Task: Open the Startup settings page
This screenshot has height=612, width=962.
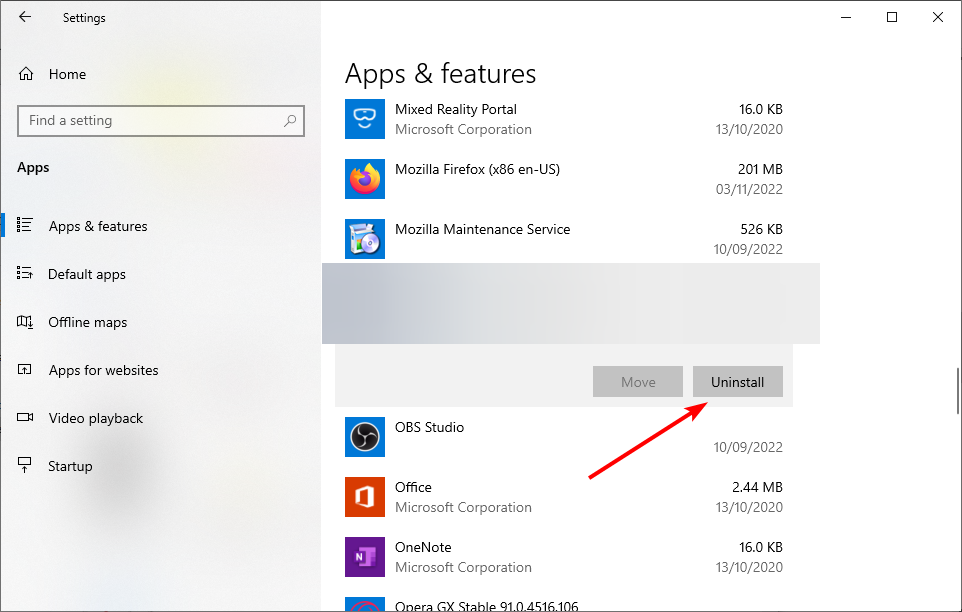Action: pyautogui.click(x=70, y=466)
